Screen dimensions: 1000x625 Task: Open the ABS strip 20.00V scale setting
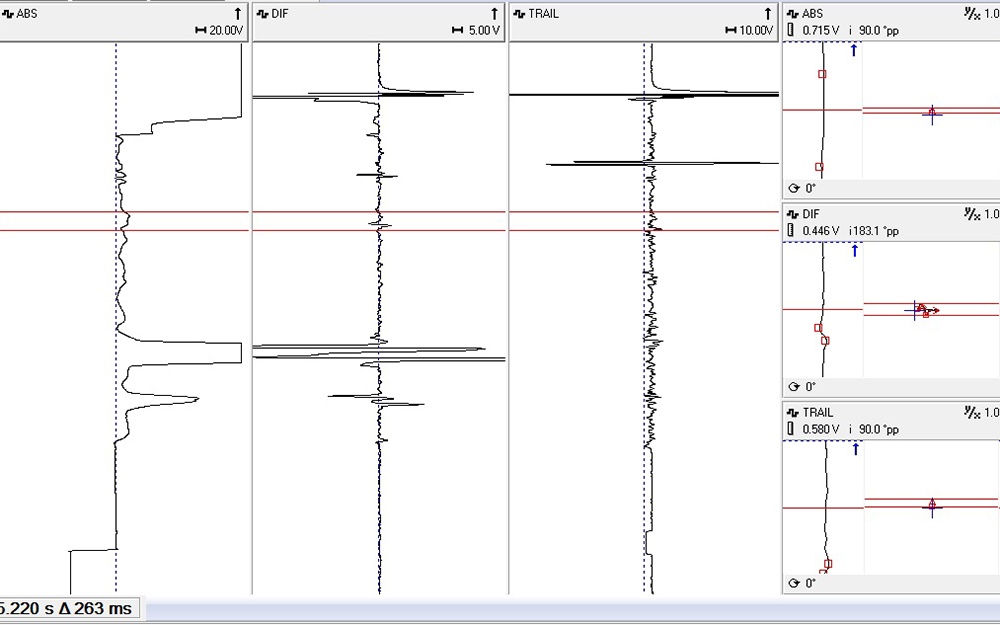pos(219,31)
